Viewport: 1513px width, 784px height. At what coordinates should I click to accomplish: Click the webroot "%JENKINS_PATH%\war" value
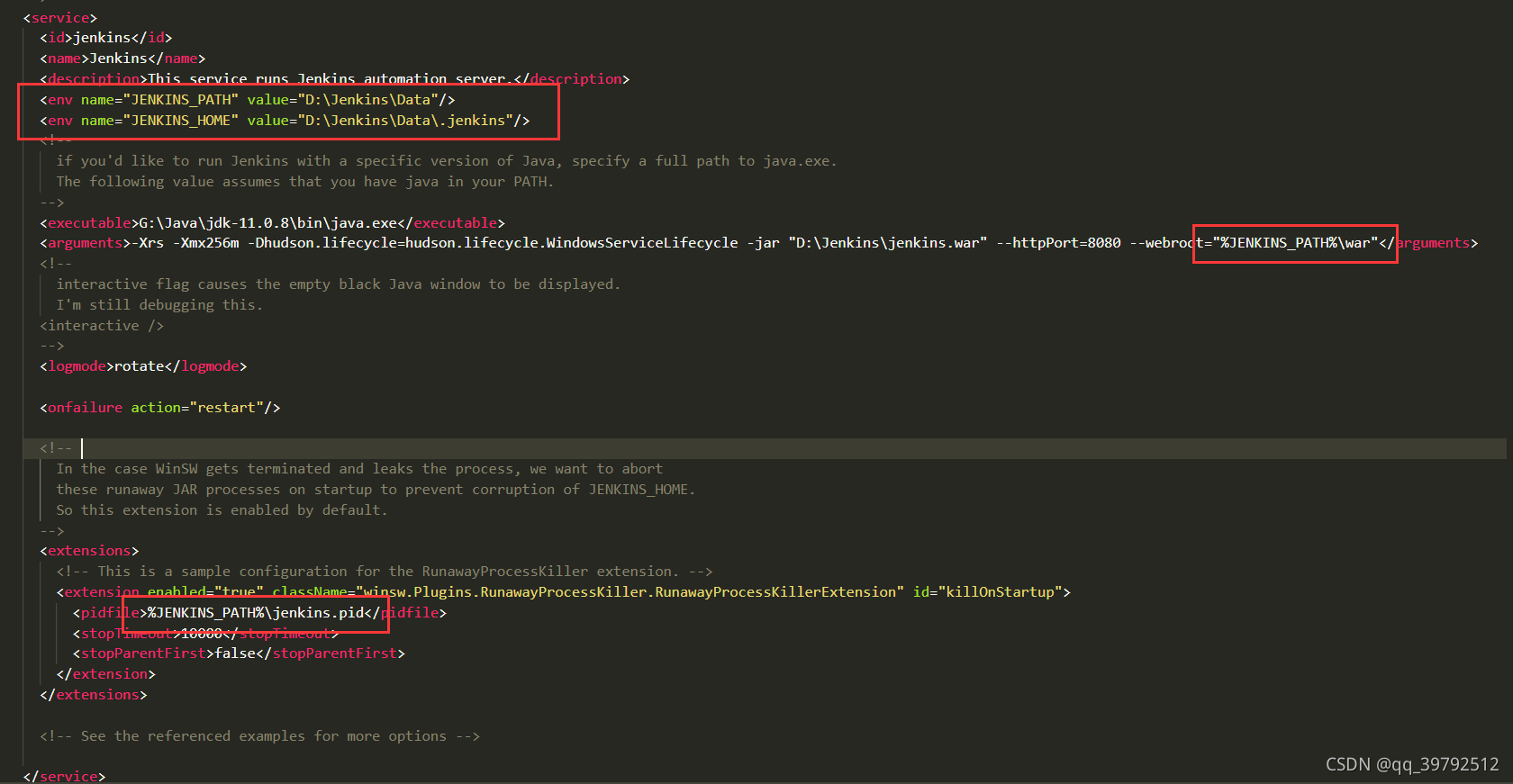(x=1295, y=243)
